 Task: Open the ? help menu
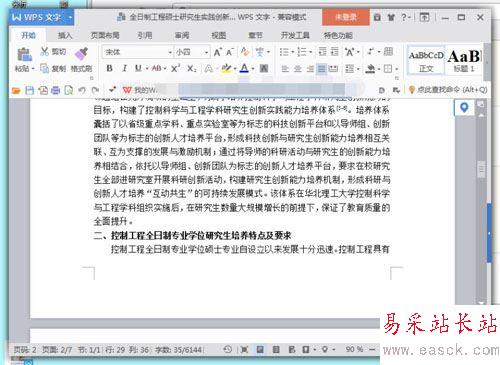406,17
